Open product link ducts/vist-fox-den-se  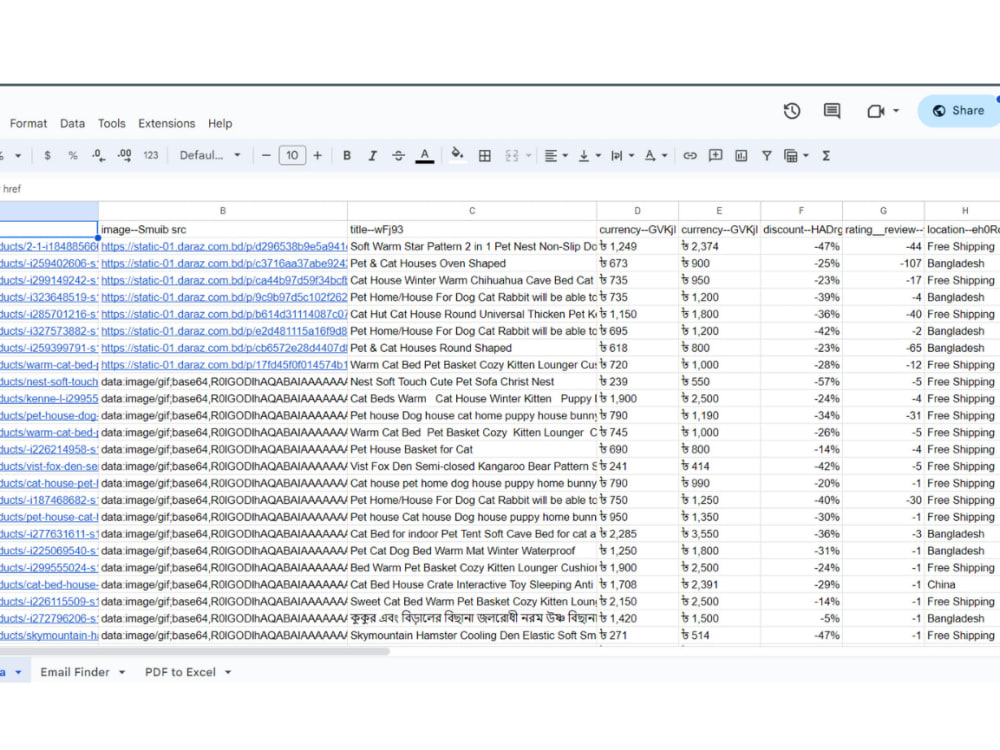49,466
